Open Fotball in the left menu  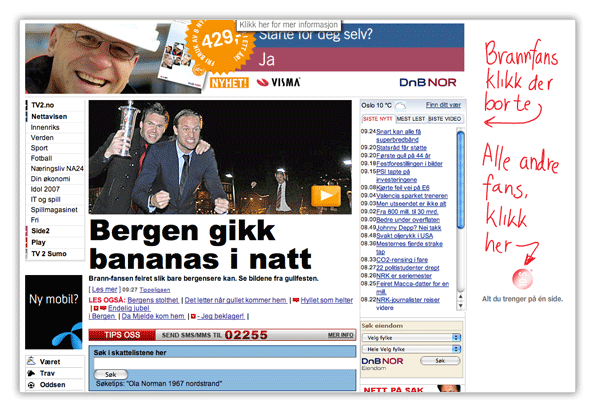point(41,158)
